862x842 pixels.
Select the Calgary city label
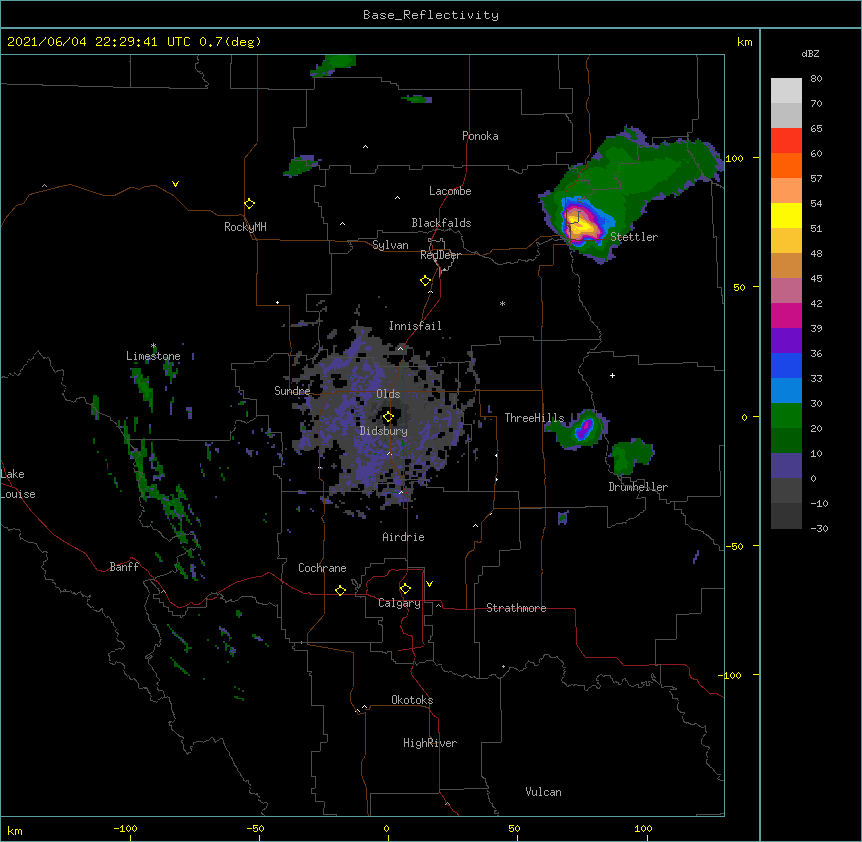[x=399, y=603]
